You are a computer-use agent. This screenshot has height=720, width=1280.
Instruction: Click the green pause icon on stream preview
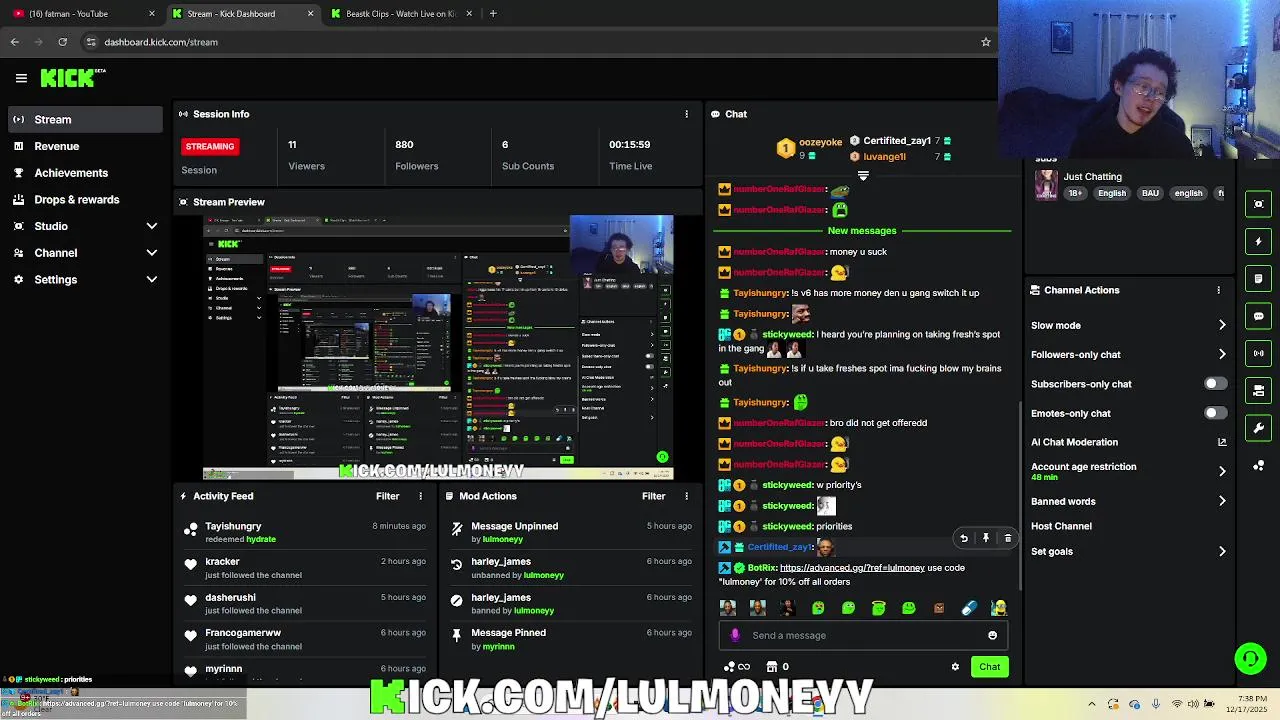click(661, 457)
